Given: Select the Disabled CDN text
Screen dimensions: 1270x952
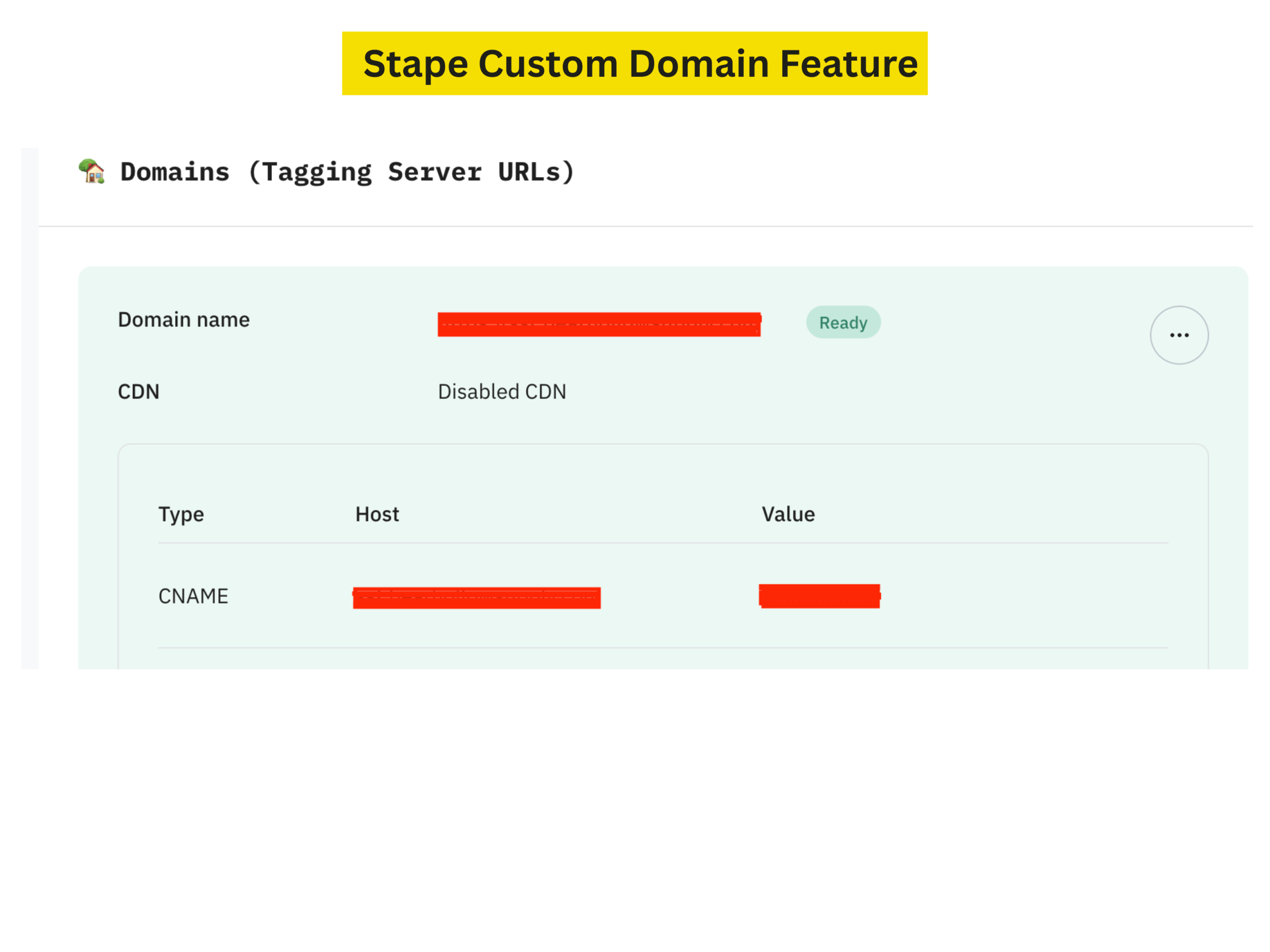Looking at the screenshot, I should [x=502, y=391].
